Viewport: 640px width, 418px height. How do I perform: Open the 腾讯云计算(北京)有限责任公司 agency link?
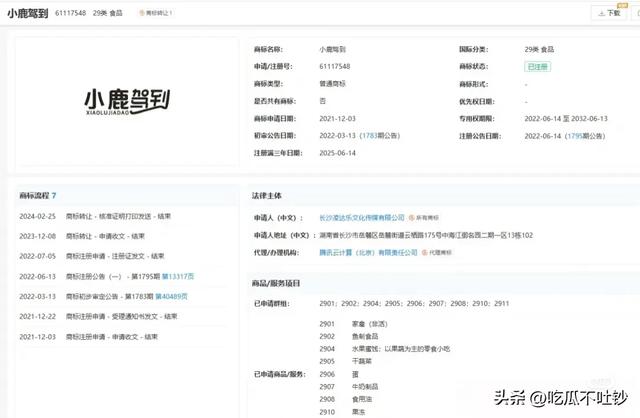pos(368,253)
